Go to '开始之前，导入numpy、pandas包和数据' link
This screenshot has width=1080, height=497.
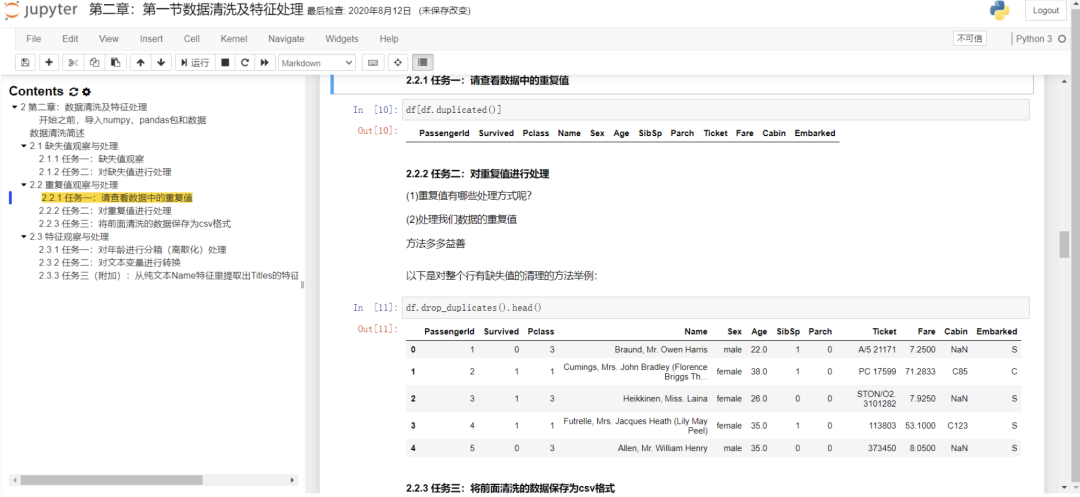(x=122, y=120)
